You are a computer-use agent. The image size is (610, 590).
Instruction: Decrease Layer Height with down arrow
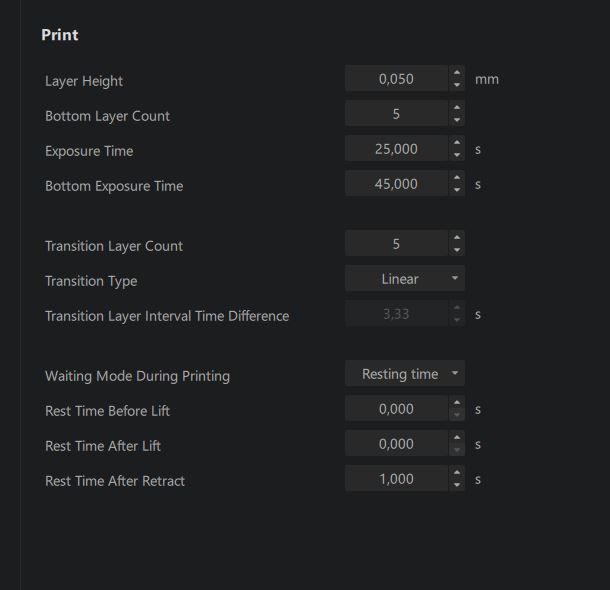click(457, 84)
